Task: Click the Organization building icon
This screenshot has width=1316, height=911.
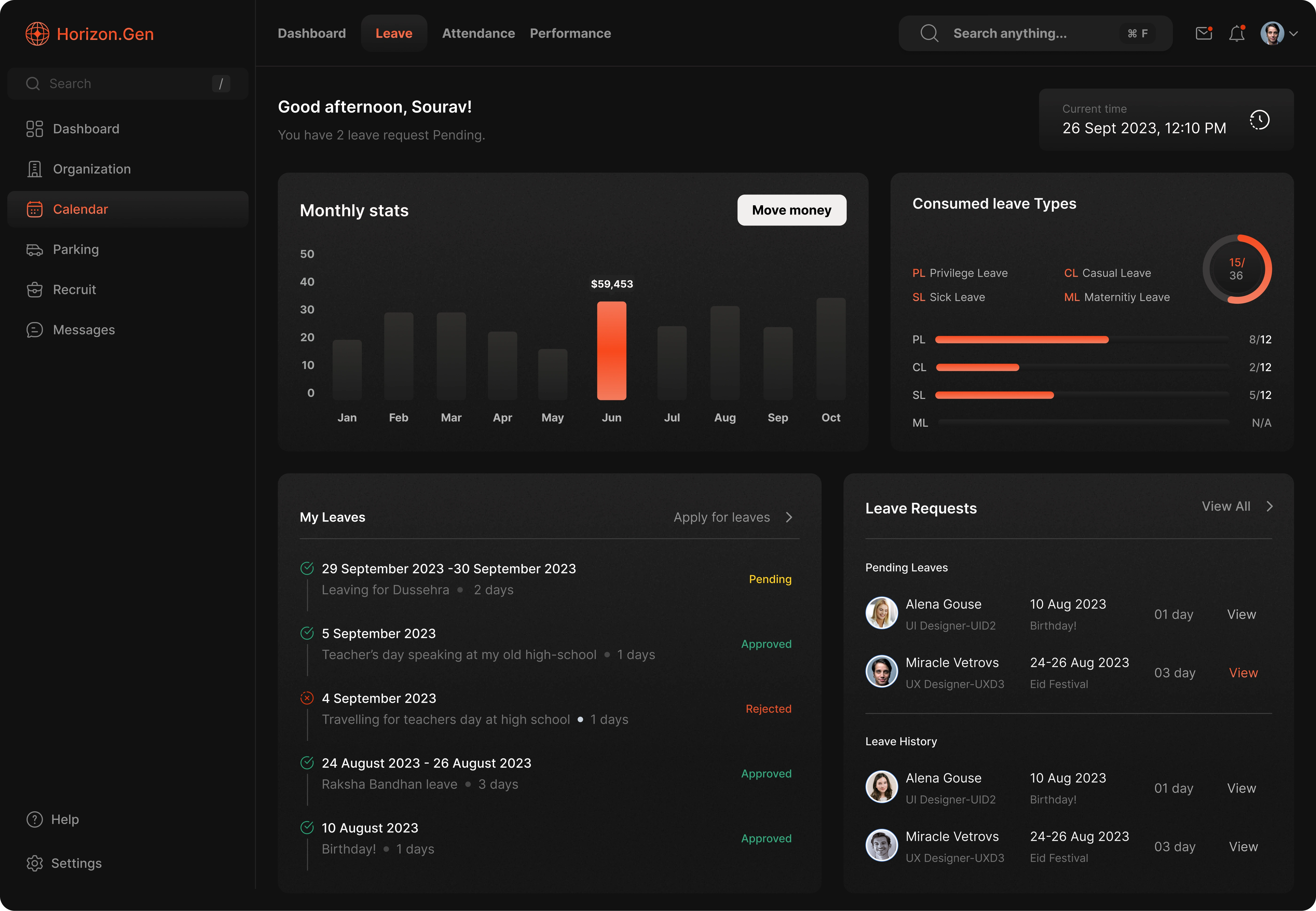Action: (x=35, y=169)
